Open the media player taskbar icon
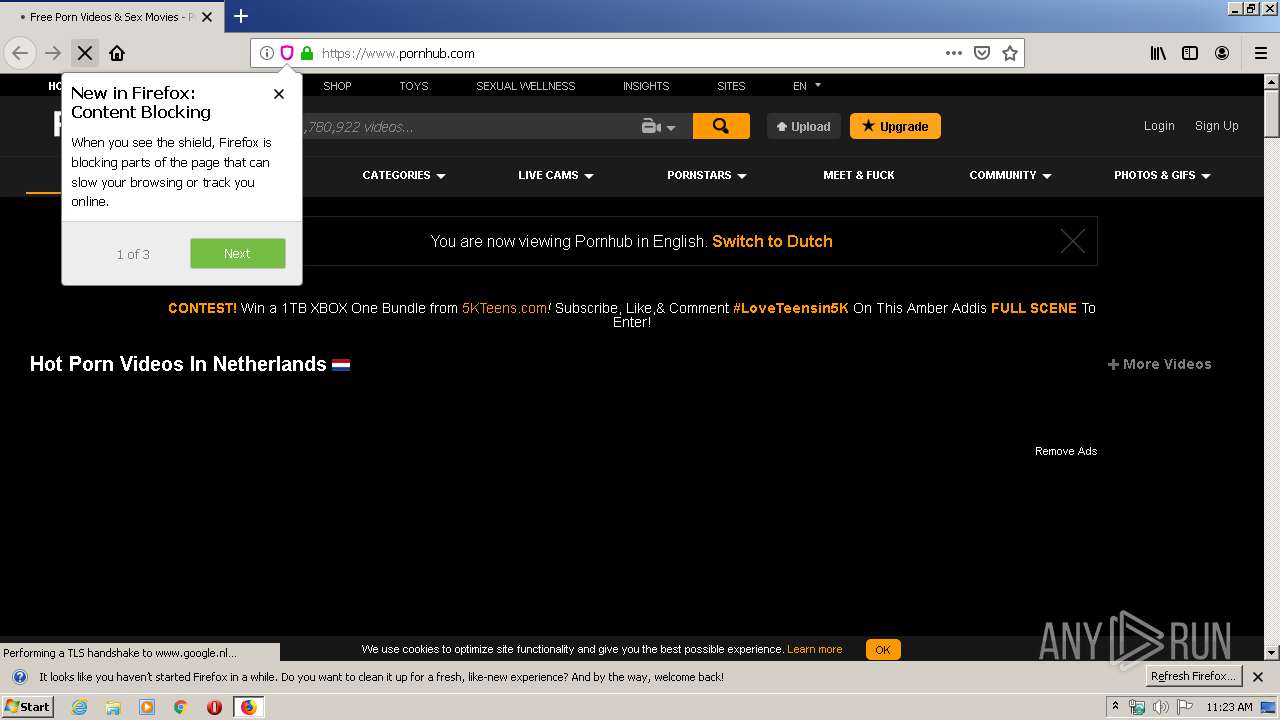The width and height of the screenshot is (1280, 720). [147, 707]
